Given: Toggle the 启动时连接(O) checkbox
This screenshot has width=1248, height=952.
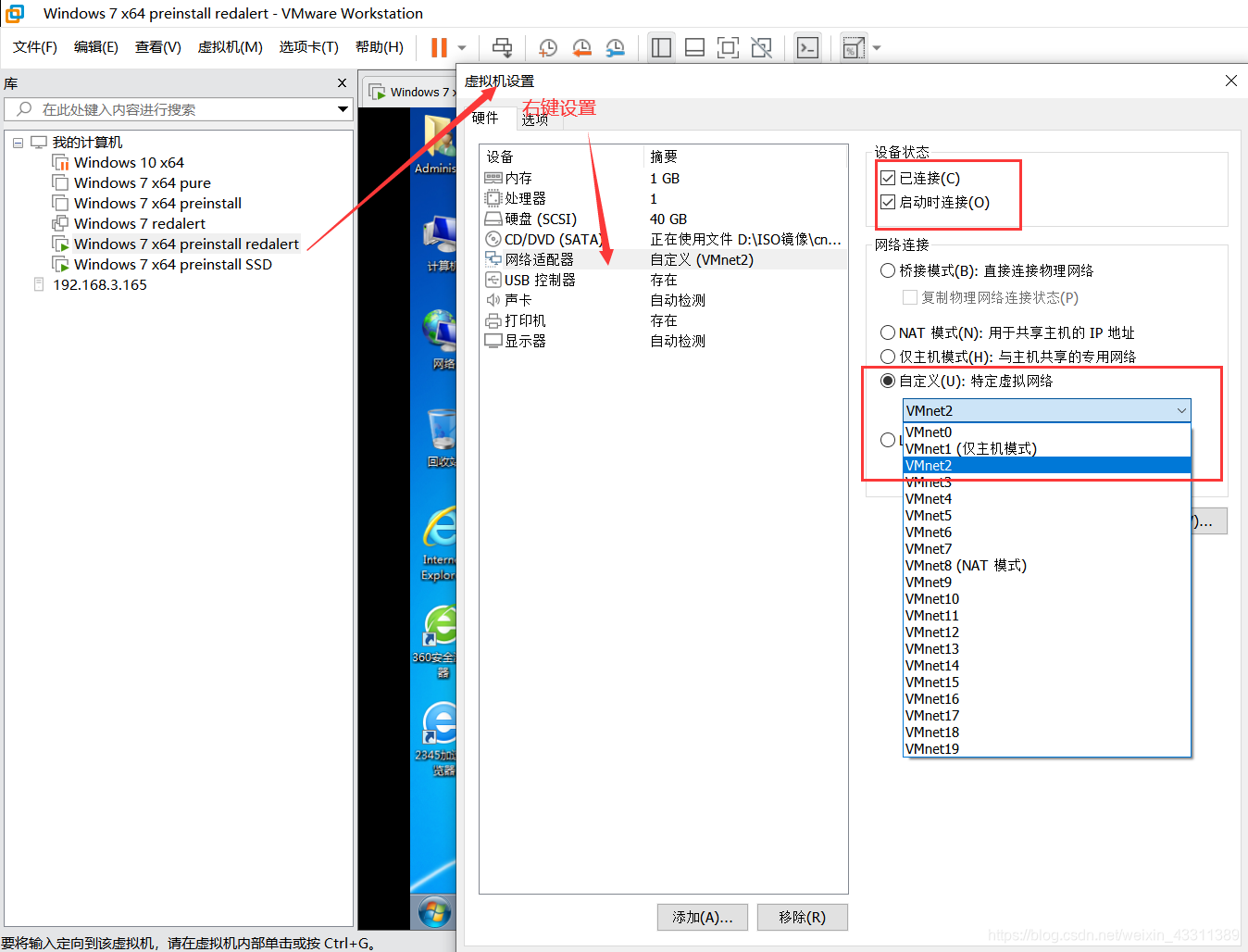Looking at the screenshot, I should (x=888, y=202).
